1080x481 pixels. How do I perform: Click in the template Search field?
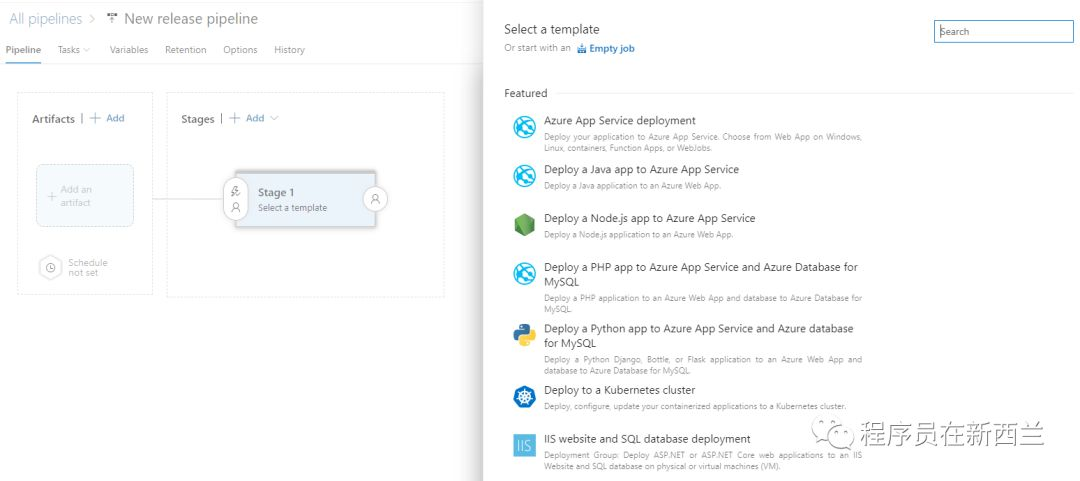[x=1004, y=32]
